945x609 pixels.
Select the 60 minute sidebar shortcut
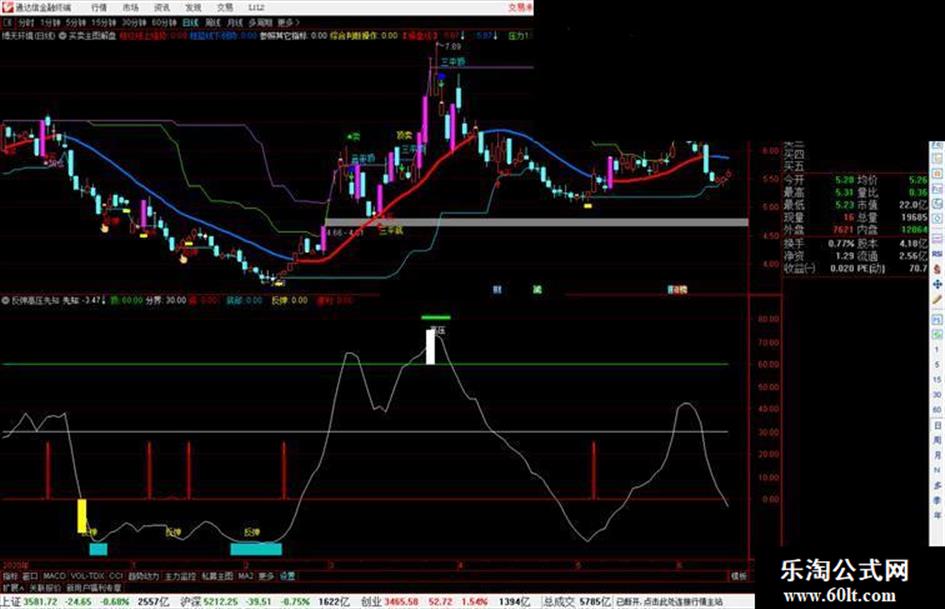[x=937, y=410]
